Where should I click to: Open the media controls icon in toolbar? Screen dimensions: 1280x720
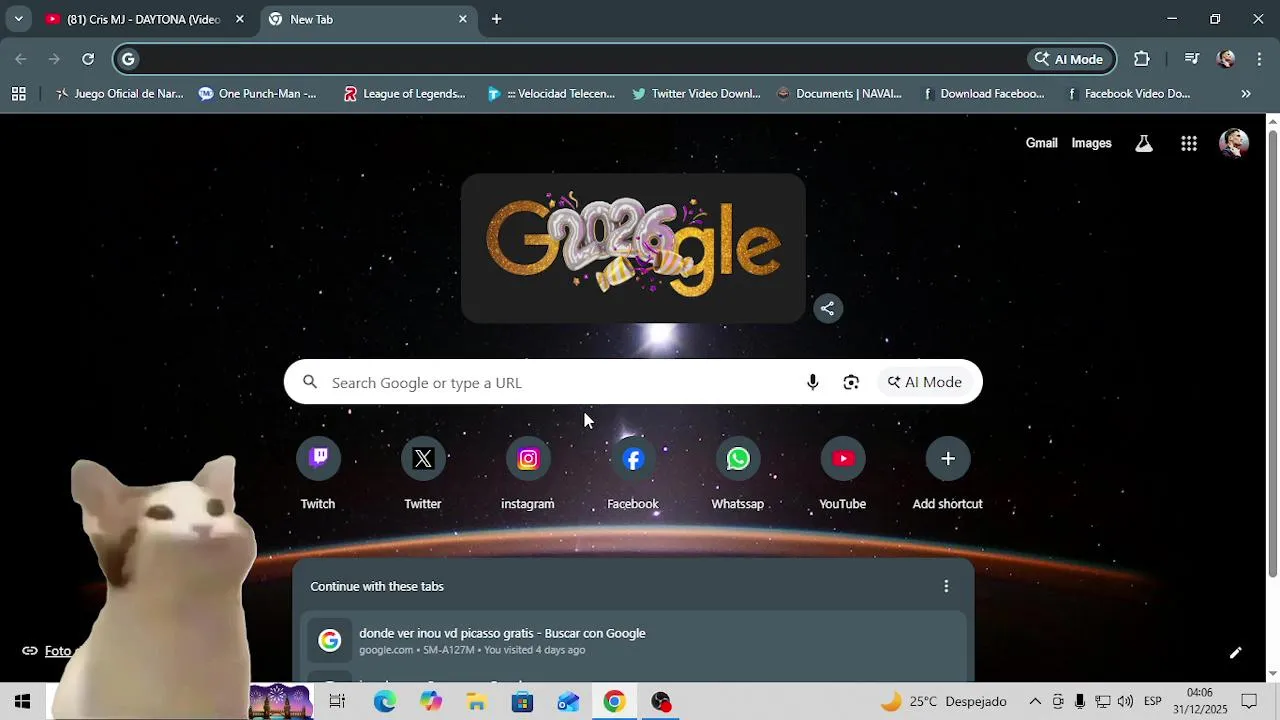coord(1191,59)
